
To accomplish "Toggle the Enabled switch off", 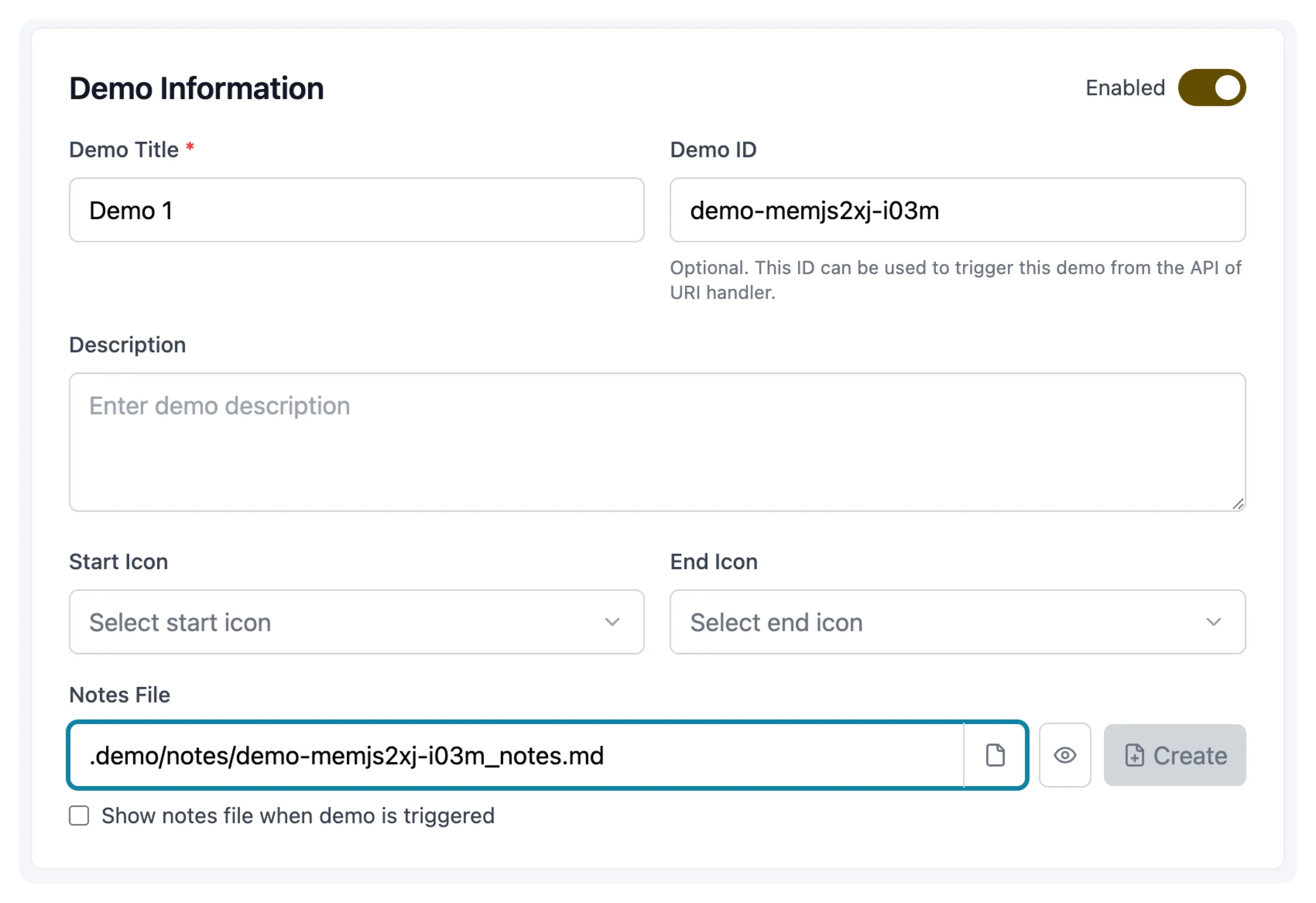I will click(1212, 87).
